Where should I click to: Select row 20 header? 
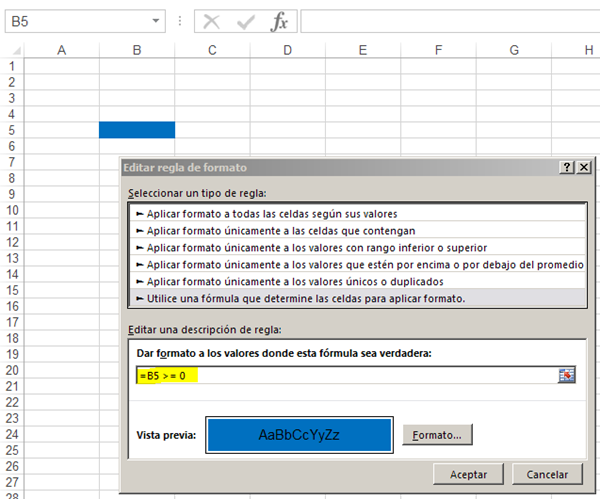tap(12, 370)
